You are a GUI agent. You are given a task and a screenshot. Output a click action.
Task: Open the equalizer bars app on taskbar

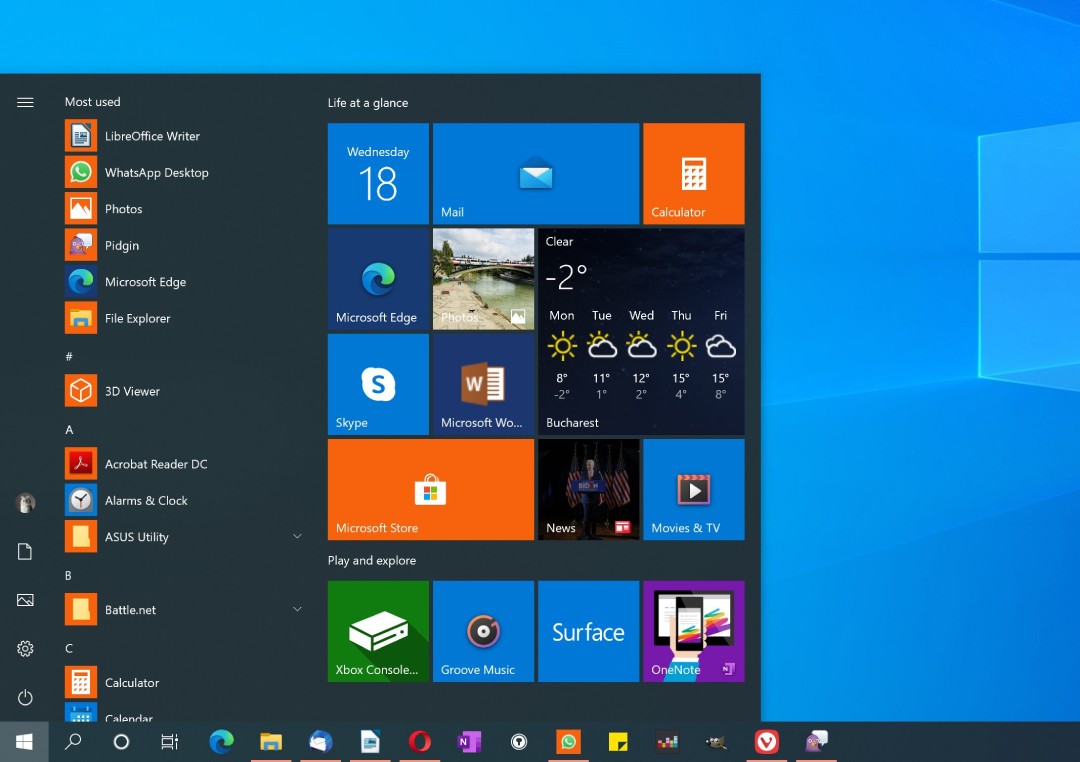coord(667,741)
